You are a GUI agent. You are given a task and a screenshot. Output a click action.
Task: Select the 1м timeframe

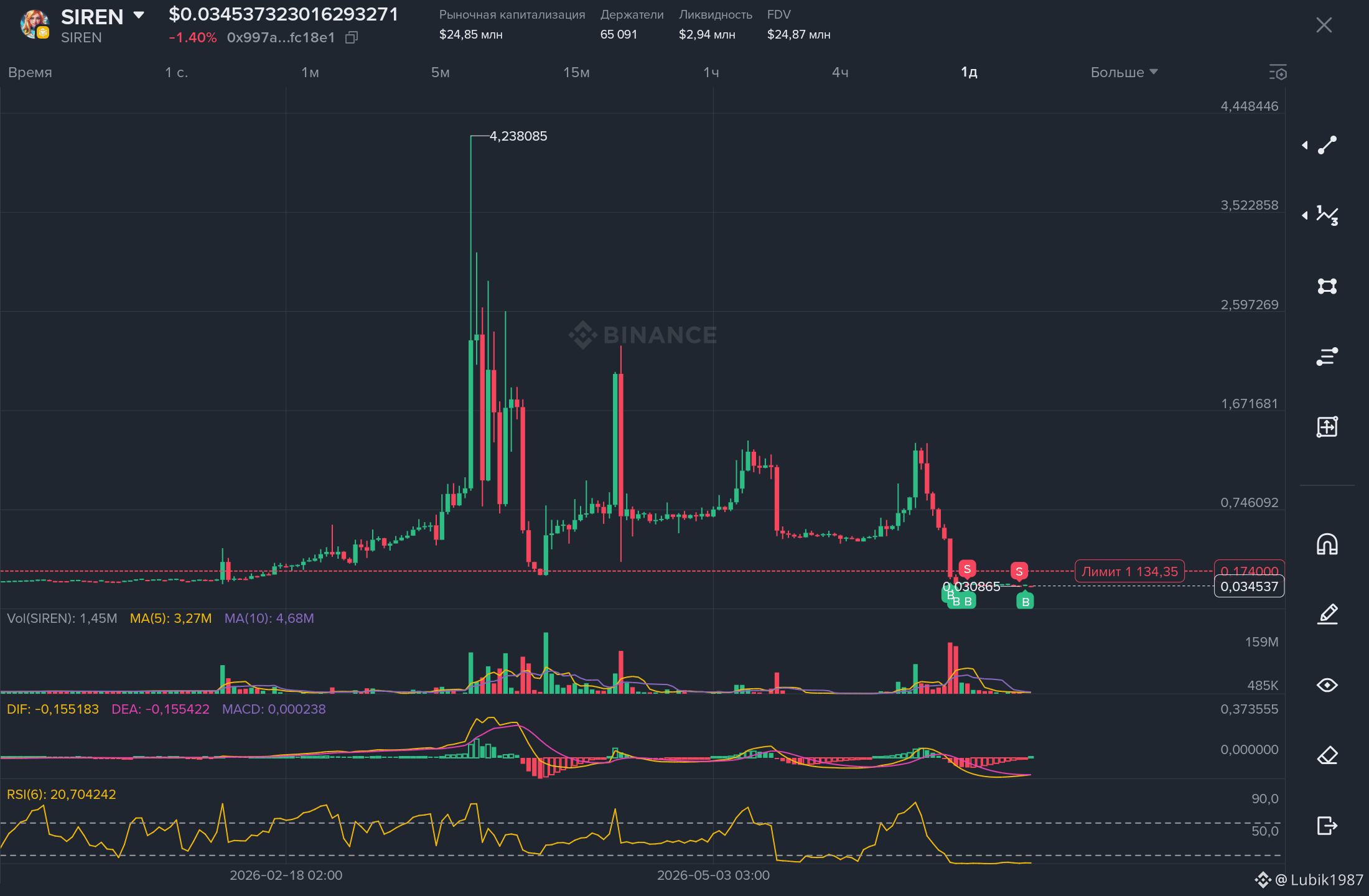click(x=310, y=72)
